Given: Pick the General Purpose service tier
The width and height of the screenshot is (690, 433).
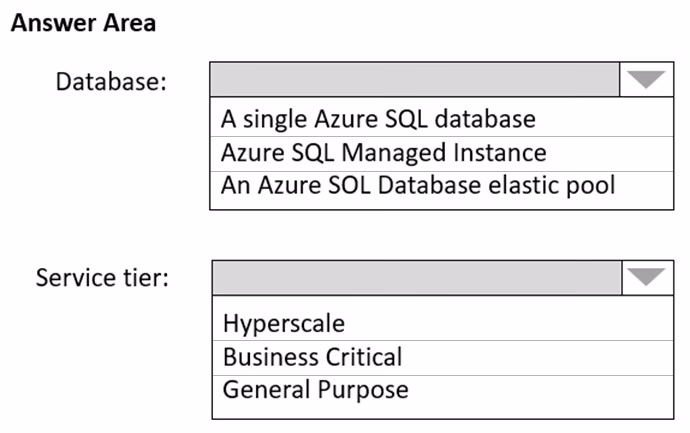Looking at the screenshot, I should coord(443,390).
